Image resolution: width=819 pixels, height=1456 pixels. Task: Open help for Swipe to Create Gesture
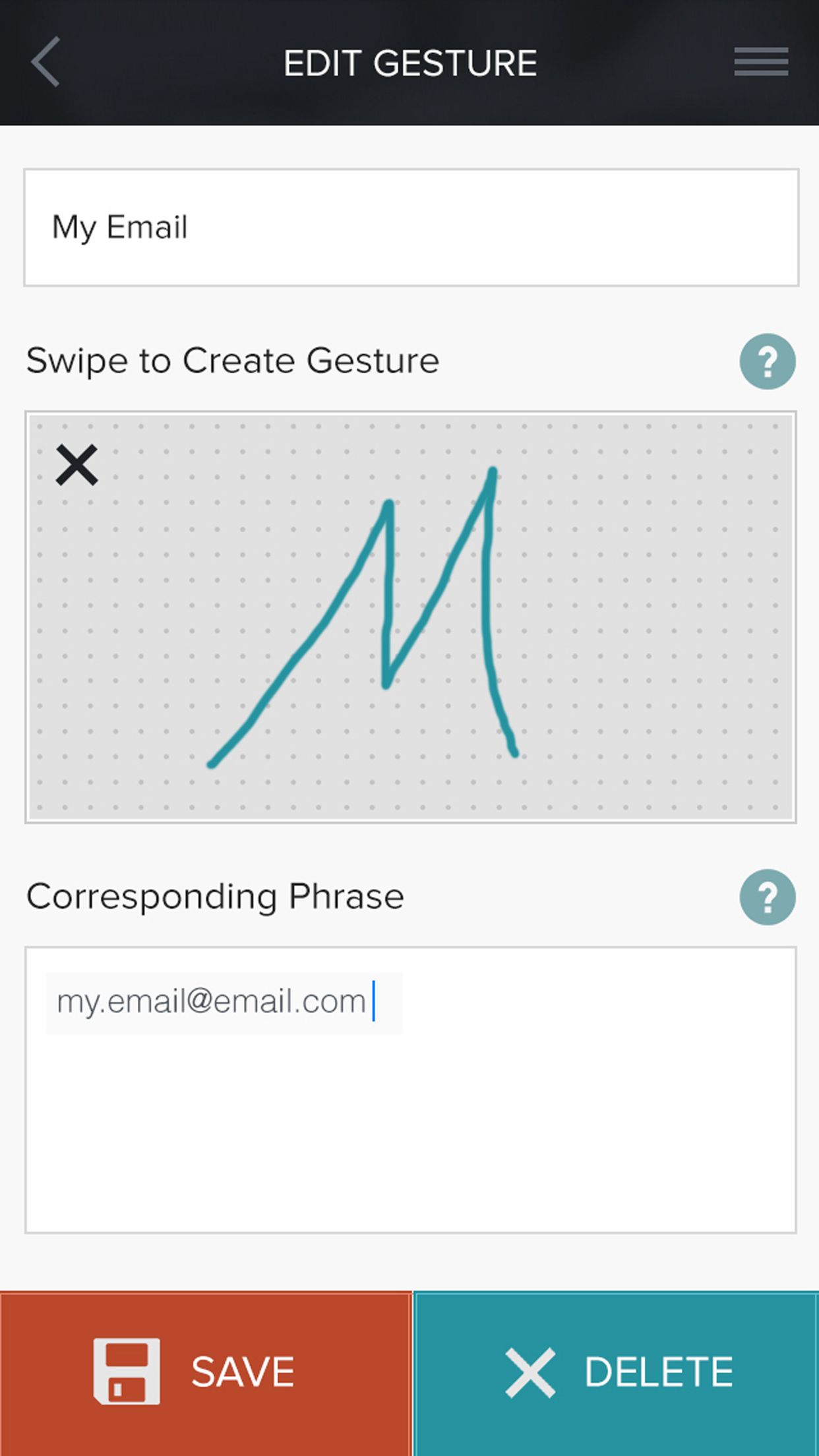click(x=767, y=361)
